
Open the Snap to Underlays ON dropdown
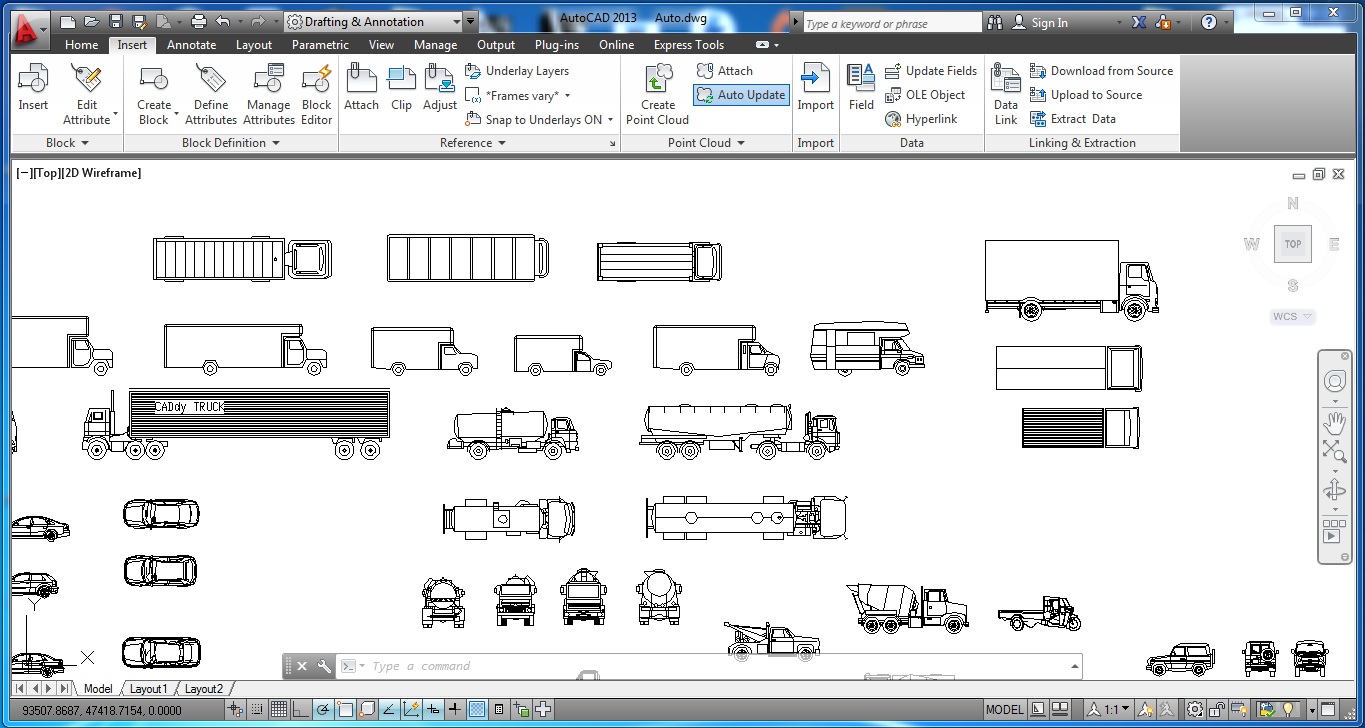(538, 120)
